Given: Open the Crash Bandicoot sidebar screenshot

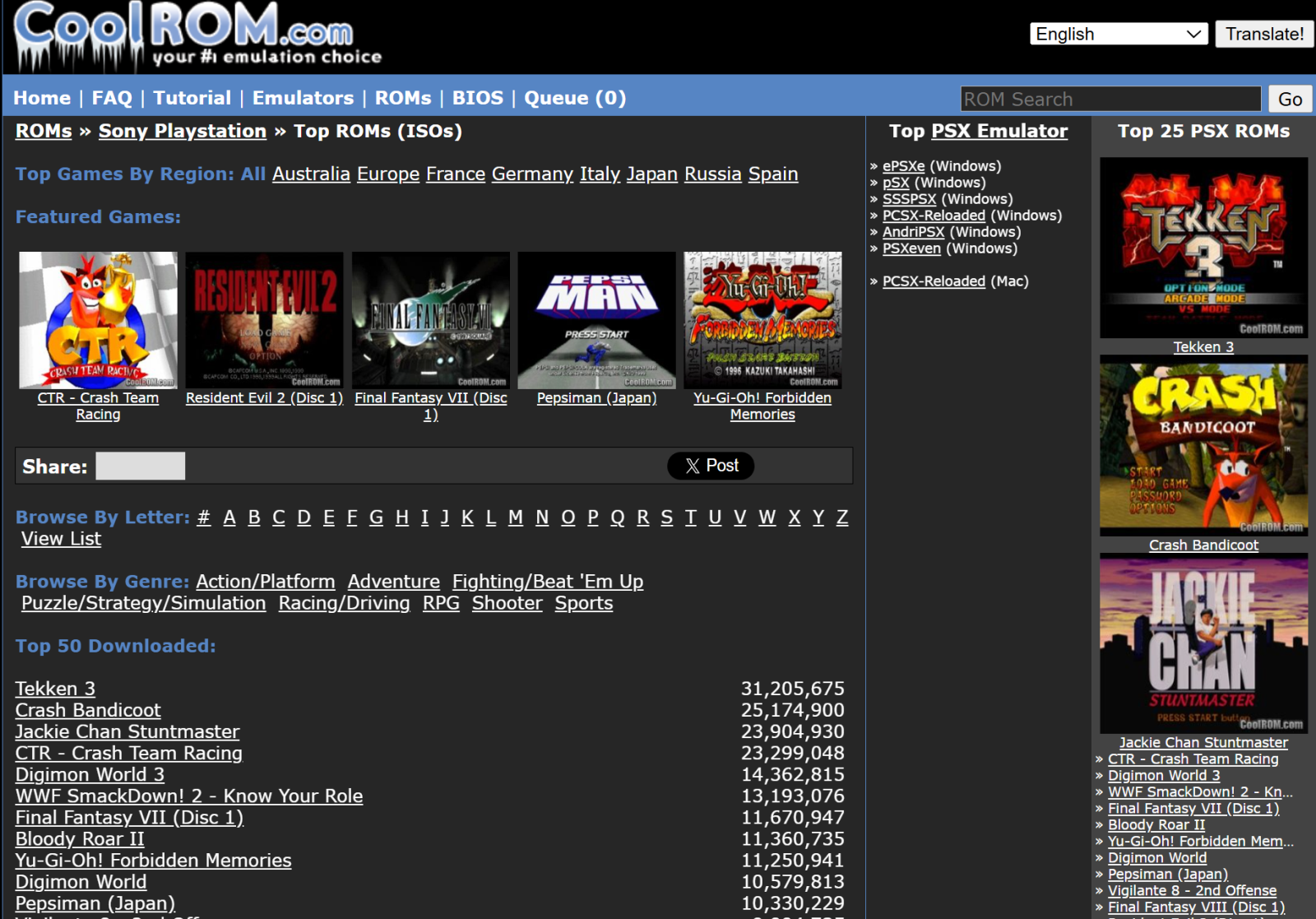Looking at the screenshot, I should click(1203, 445).
